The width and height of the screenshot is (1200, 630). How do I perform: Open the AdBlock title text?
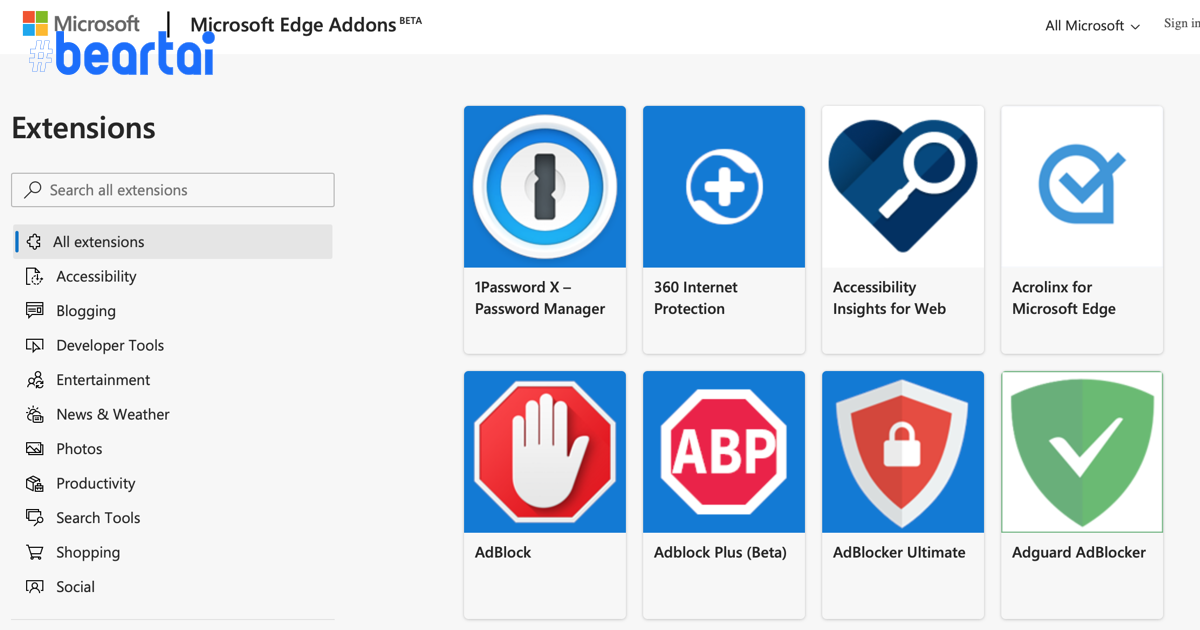coord(503,552)
